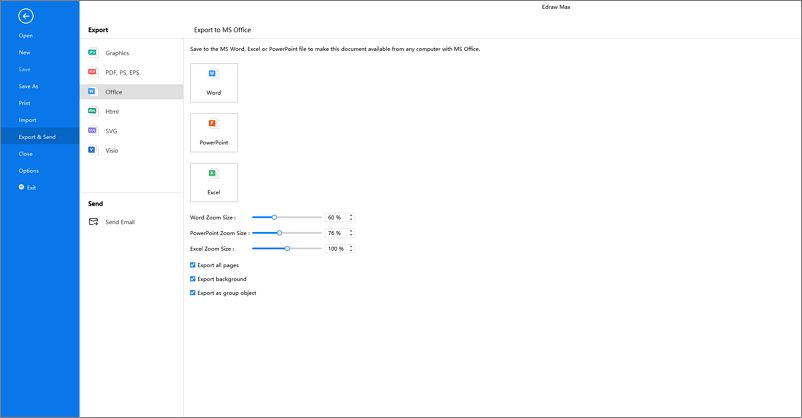Screen dimensions: 802x418
Task: Click the Exit icon in sidebar
Action: pyautogui.click(x=21, y=187)
